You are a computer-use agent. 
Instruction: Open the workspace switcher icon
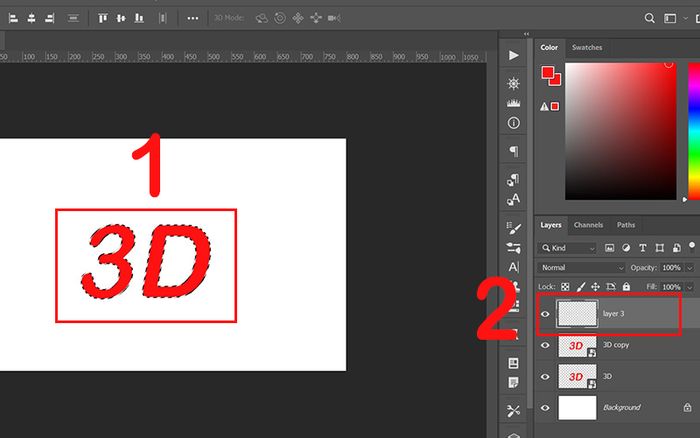point(670,18)
